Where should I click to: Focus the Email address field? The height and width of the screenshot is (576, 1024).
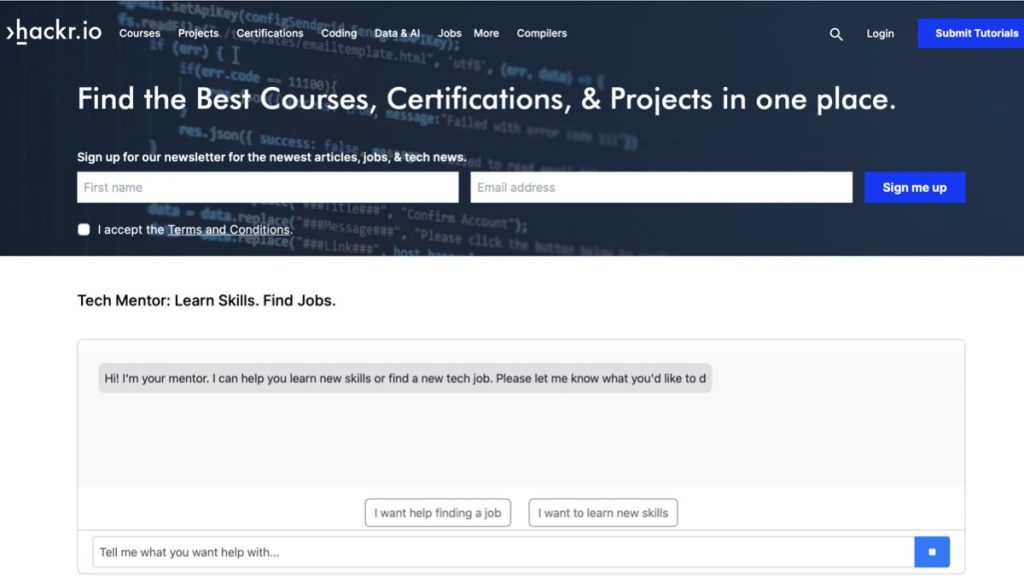(x=661, y=187)
